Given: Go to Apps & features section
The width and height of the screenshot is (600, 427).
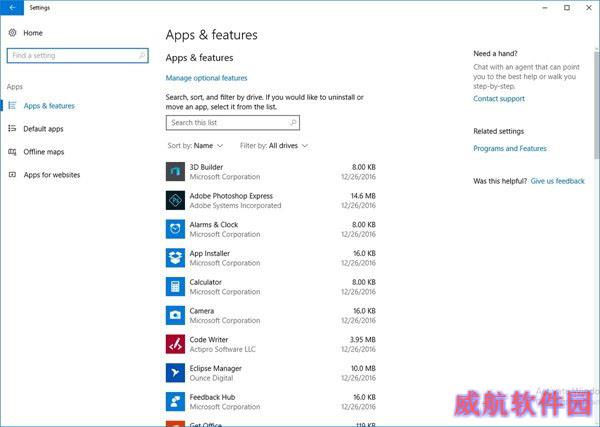Looking at the screenshot, I should [49, 106].
